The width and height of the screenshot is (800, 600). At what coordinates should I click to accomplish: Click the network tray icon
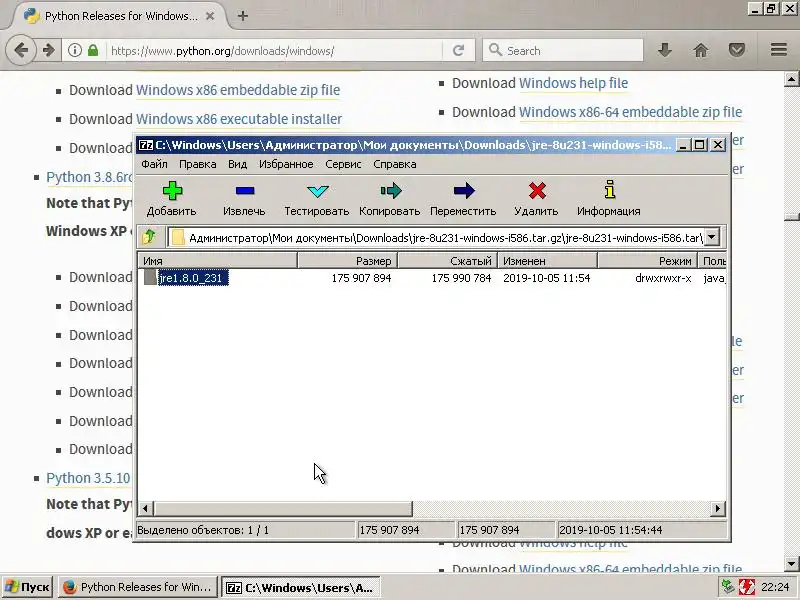pos(727,587)
